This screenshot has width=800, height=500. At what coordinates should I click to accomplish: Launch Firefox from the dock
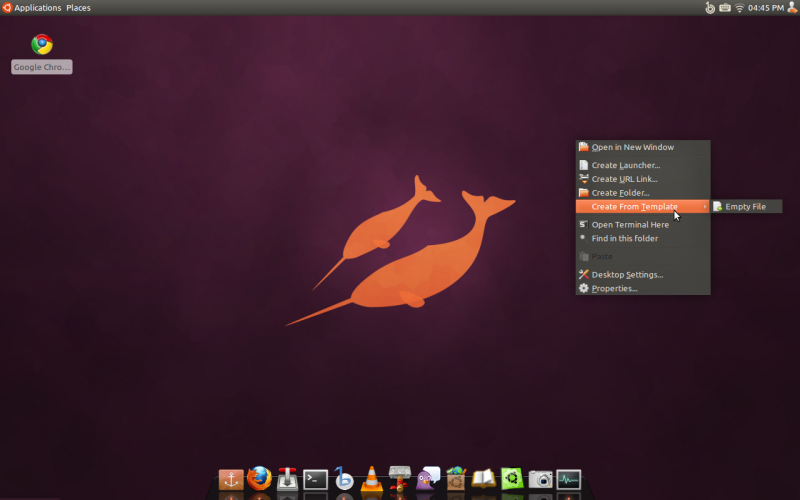point(259,479)
